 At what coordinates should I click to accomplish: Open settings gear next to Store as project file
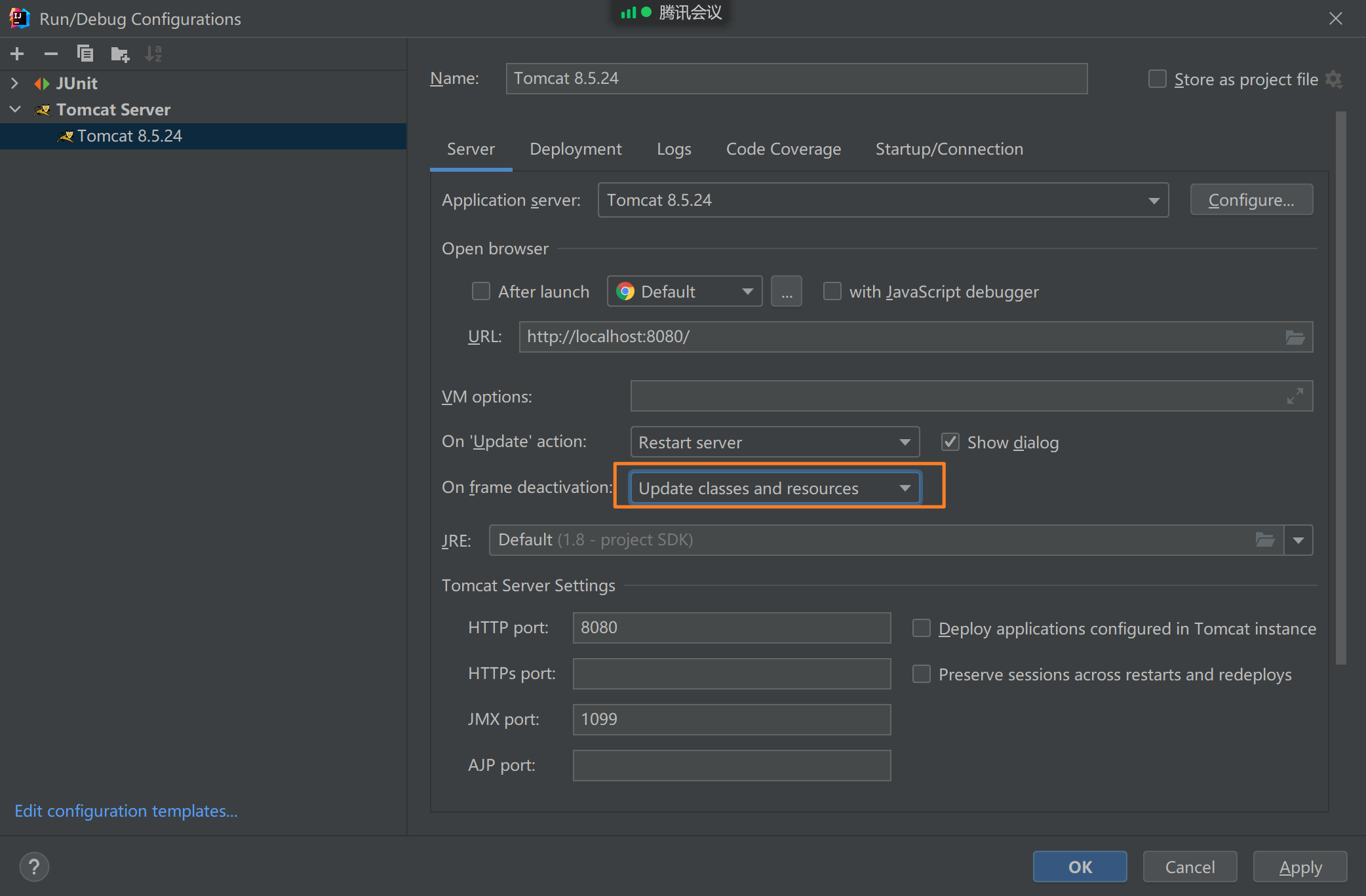click(1333, 79)
